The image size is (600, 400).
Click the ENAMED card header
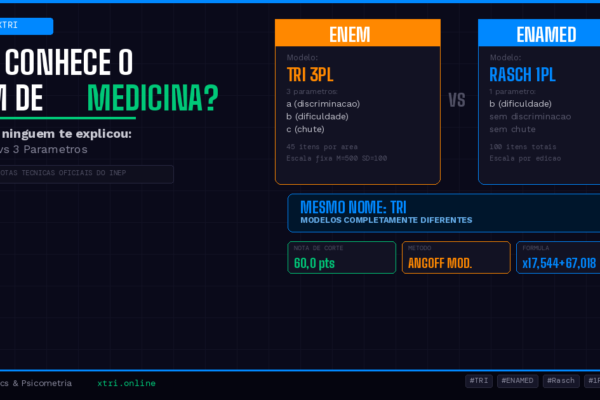[x=539, y=33]
